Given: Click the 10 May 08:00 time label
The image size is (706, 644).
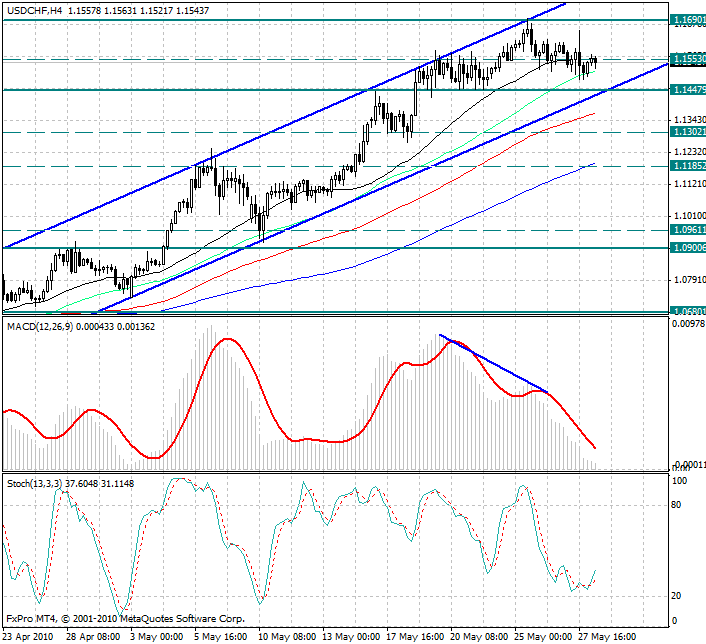Looking at the screenshot, I should tap(287, 637).
